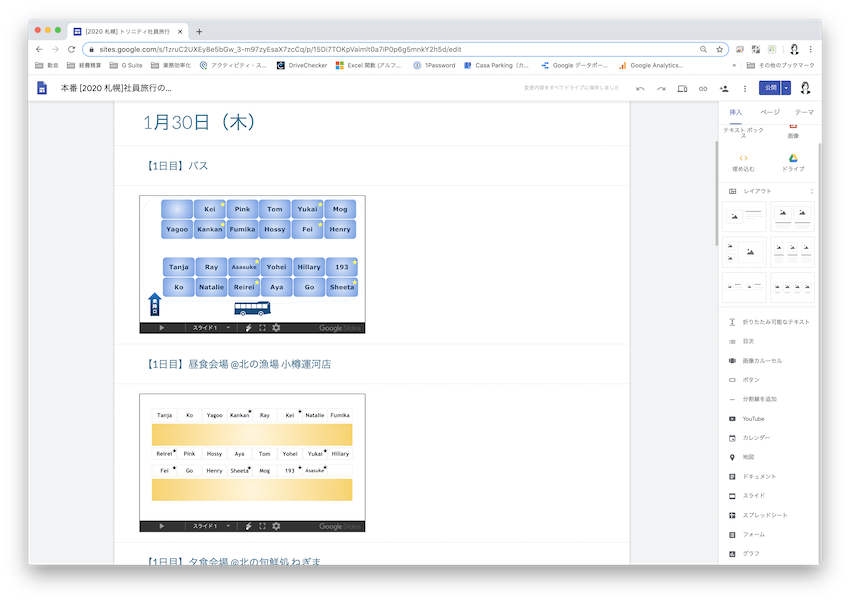The image size is (850, 602).
Task: Click the embed (埋め込む) option
Action: tap(743, 162)
